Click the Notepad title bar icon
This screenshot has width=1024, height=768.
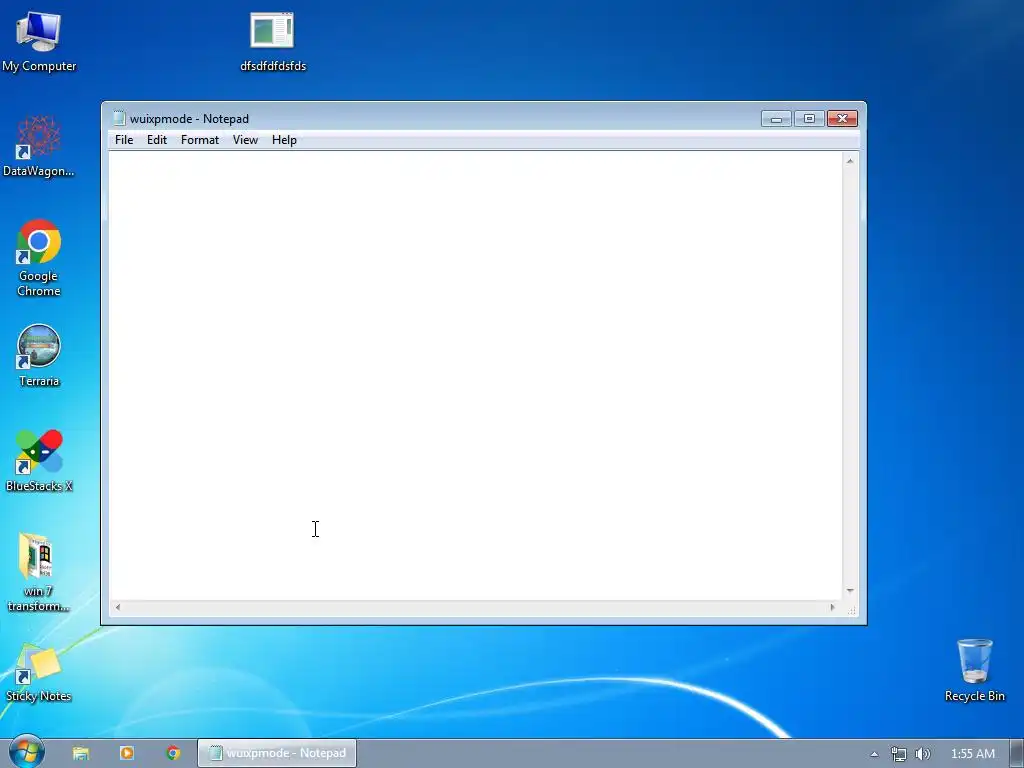click(119, 118)
